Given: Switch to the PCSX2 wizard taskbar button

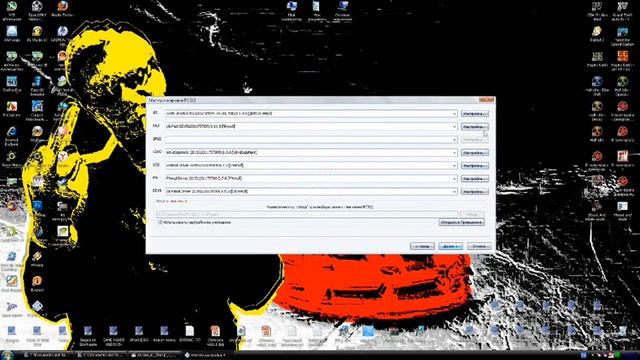Looking at the screenshot, I should 207,355.
